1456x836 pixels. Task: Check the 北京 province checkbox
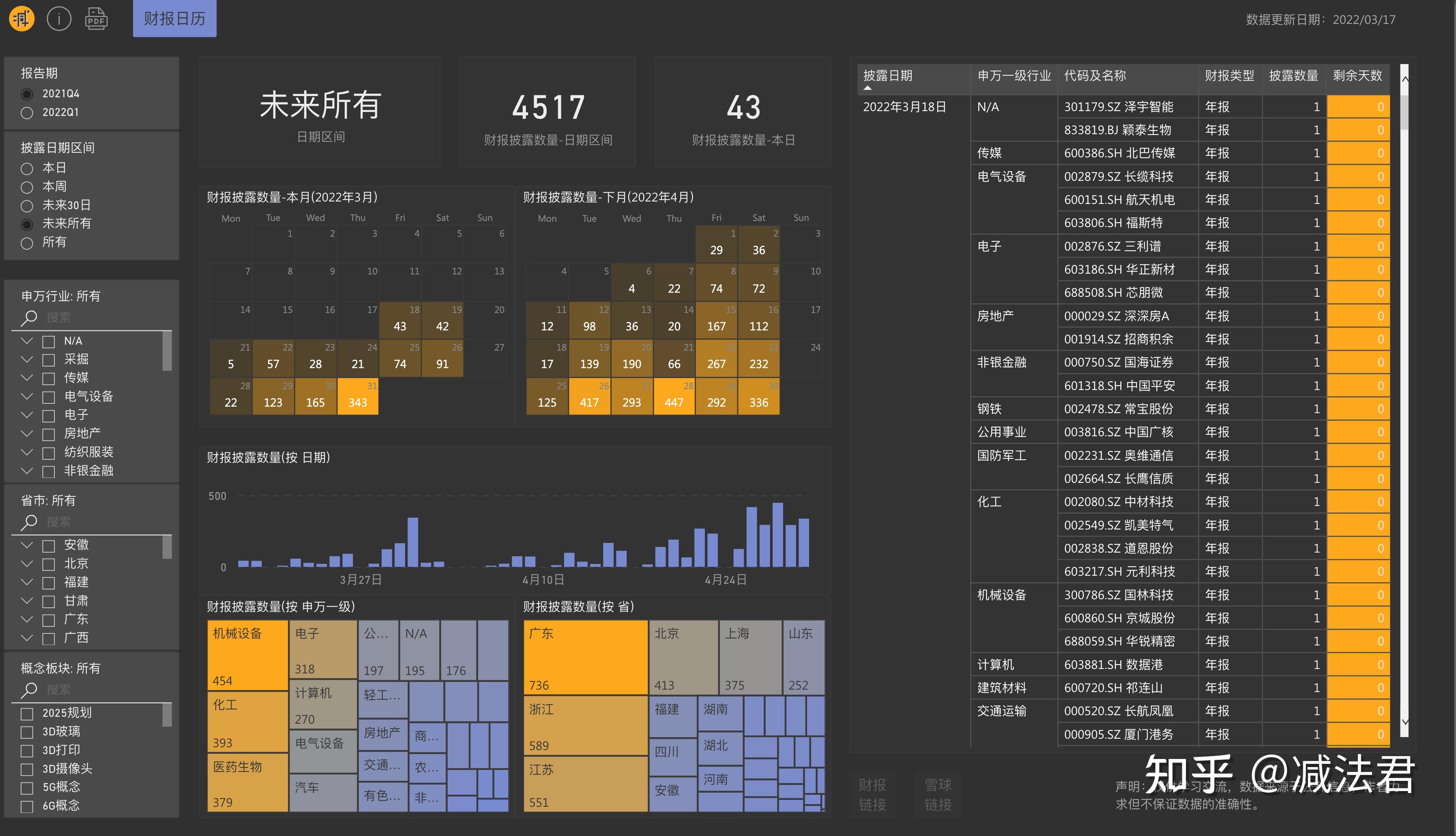coord(48,564)
